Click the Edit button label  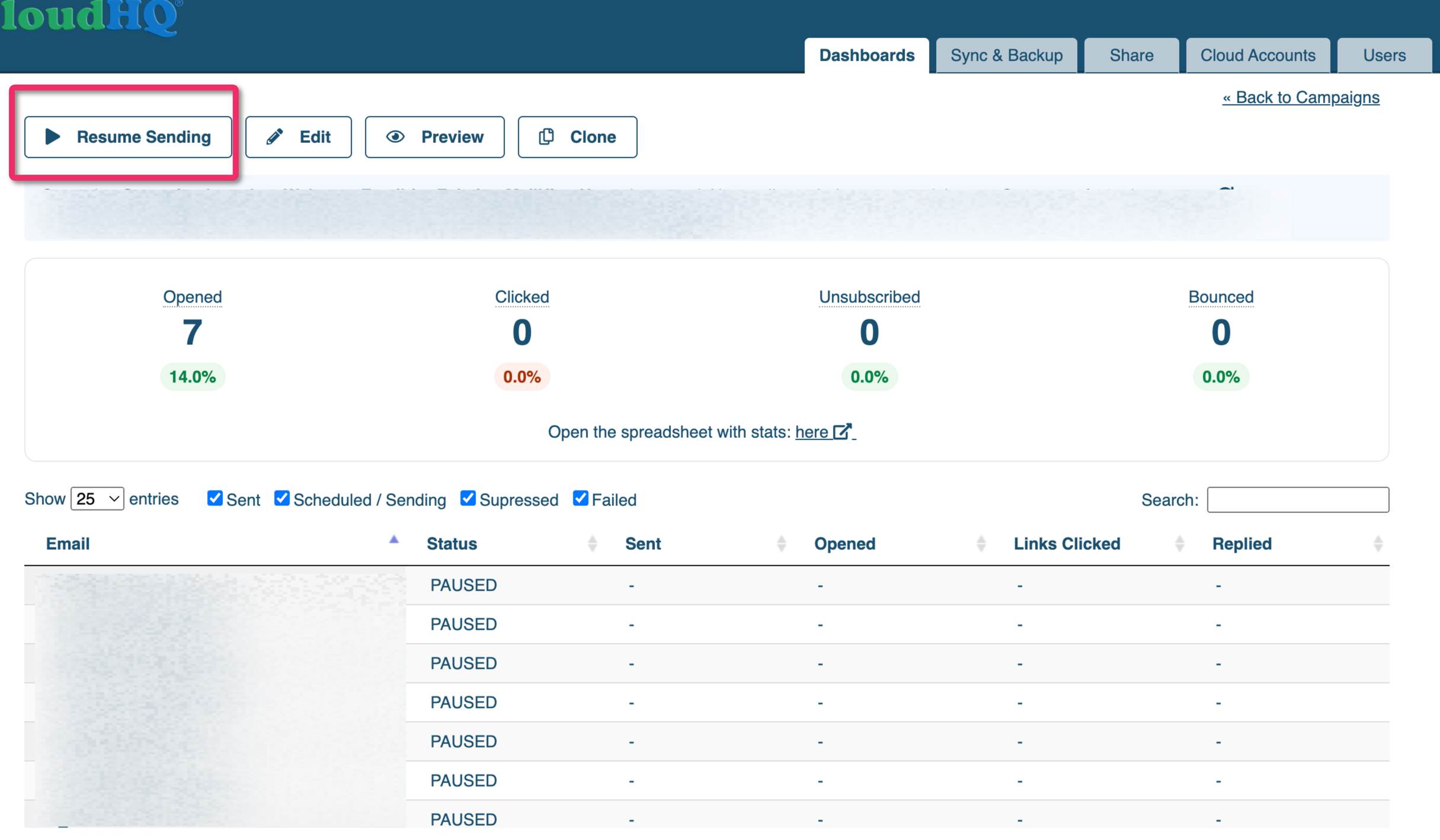click(x=315, y=137)
